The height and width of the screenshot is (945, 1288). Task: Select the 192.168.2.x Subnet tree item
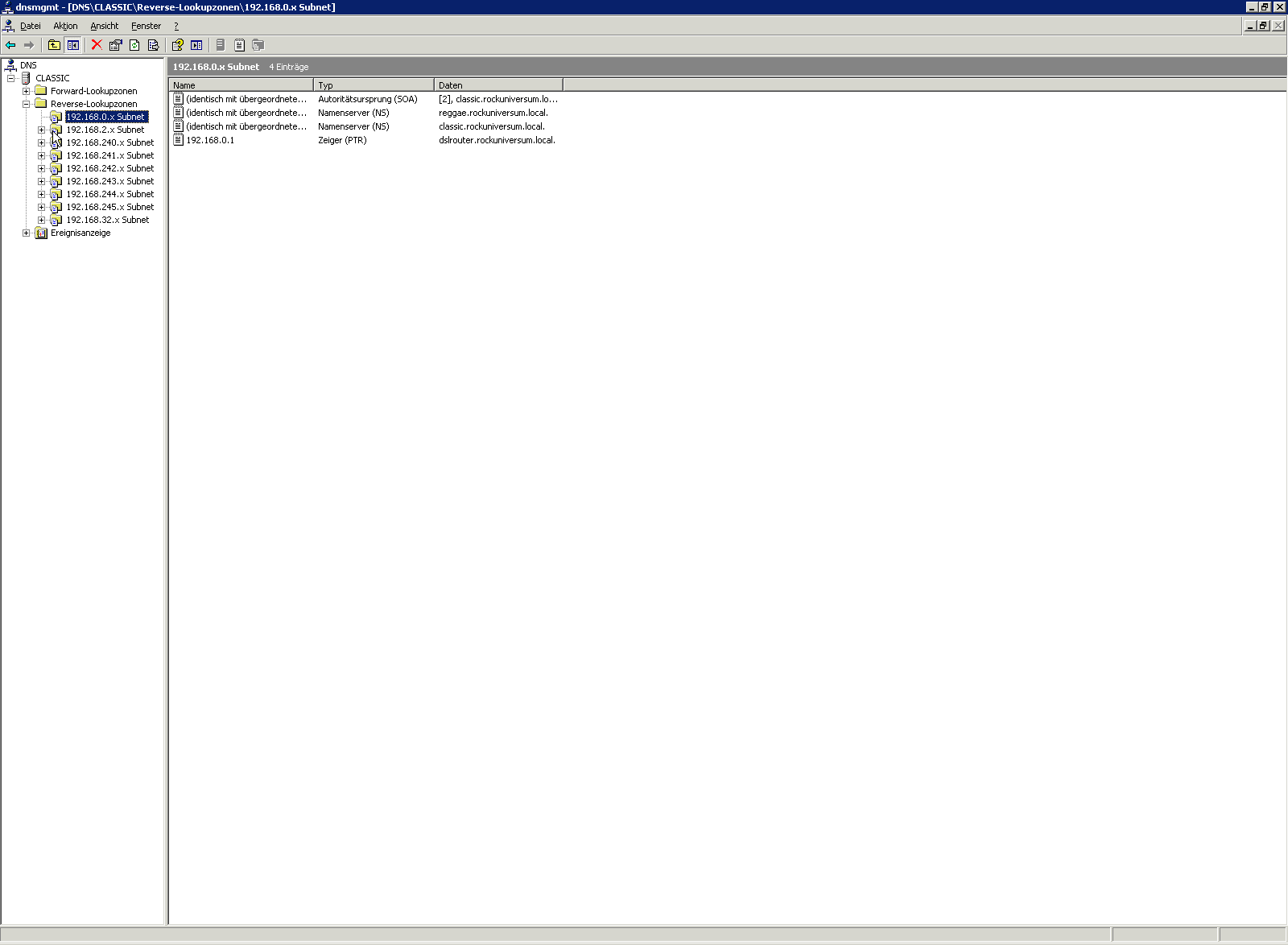105,130
